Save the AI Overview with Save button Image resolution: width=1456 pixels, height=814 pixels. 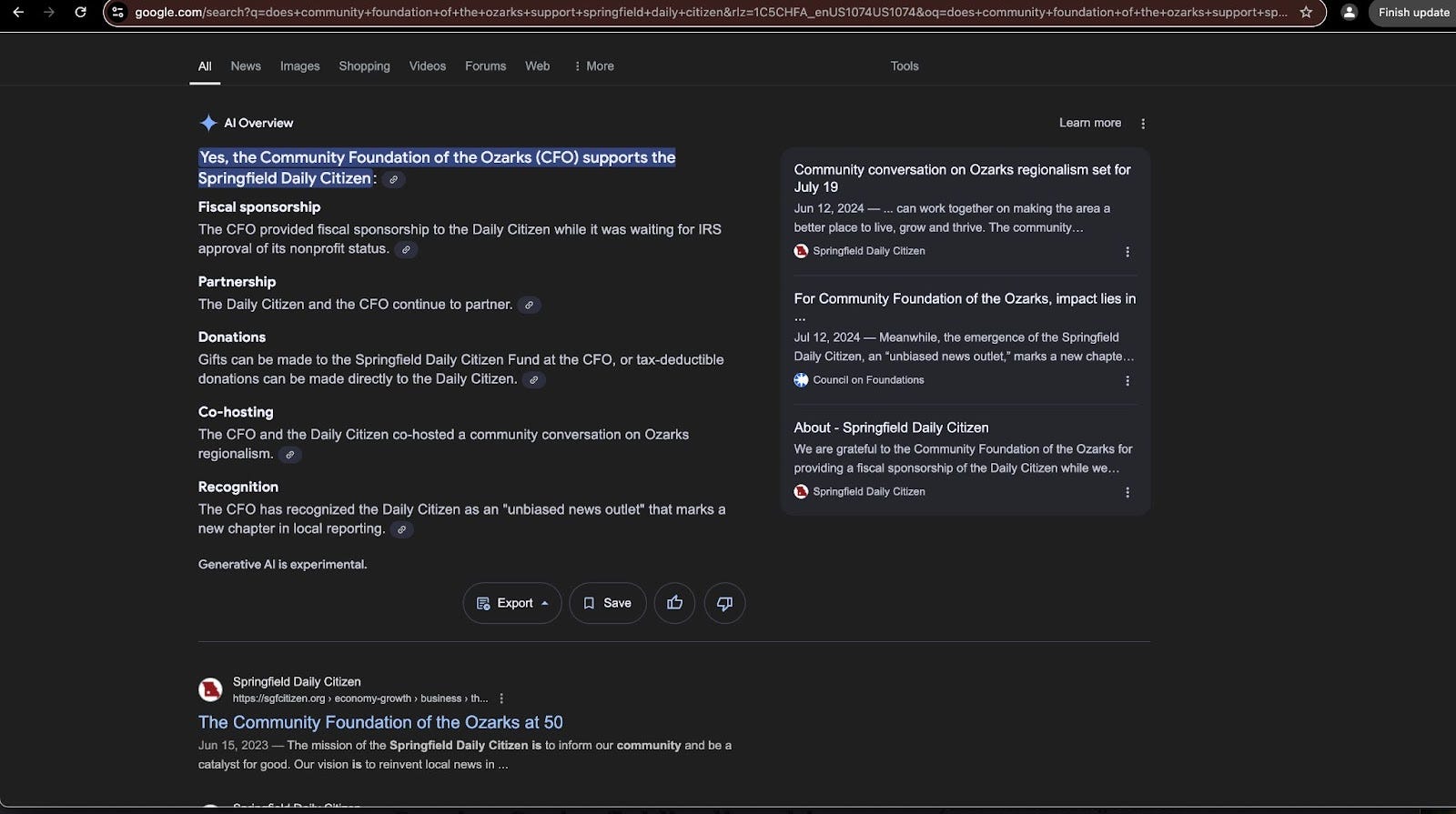click(608, 603)
